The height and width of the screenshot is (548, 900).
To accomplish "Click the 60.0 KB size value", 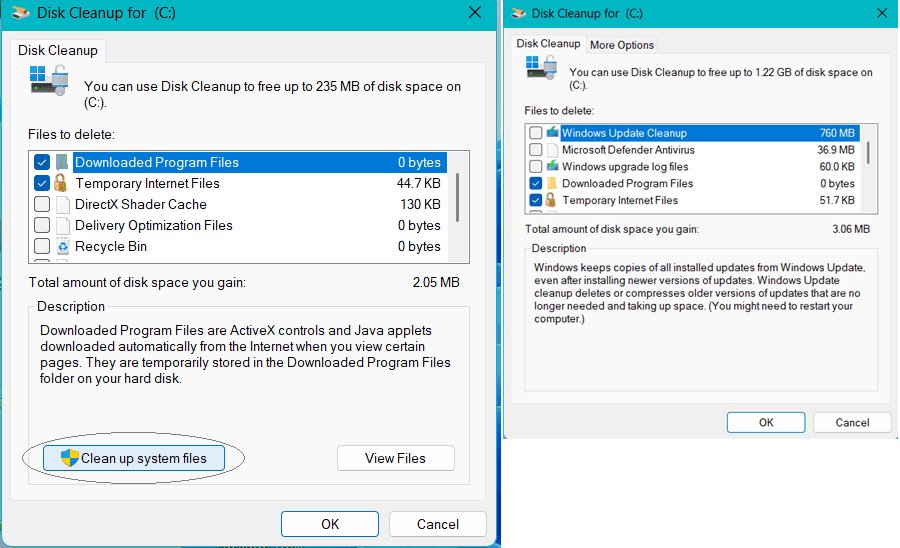I will (x=837, y=166).
